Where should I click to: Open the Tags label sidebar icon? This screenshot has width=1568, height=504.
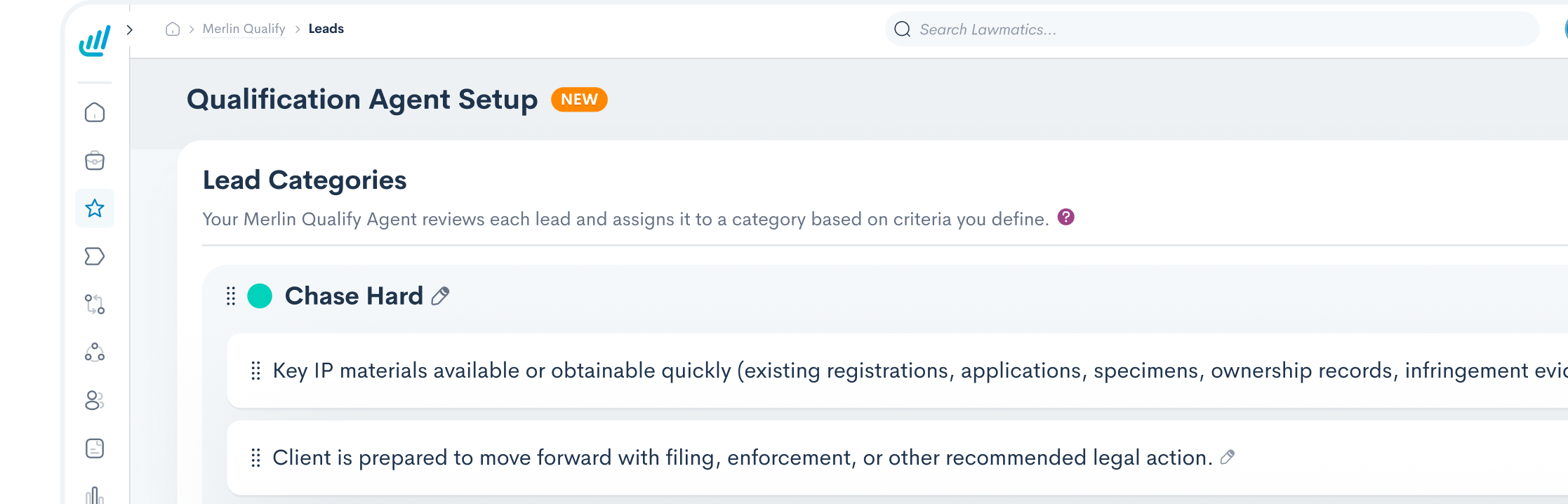[95, 256]
